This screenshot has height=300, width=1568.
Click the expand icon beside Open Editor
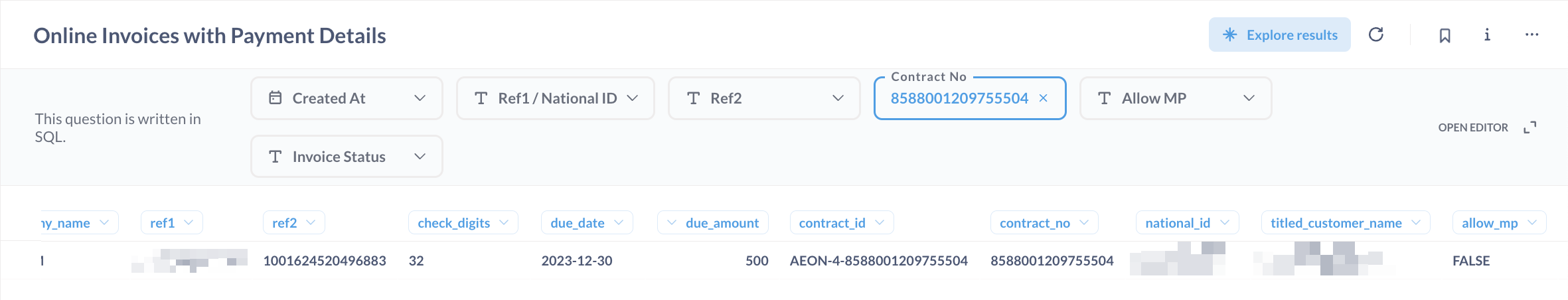tap(1530, 127)
